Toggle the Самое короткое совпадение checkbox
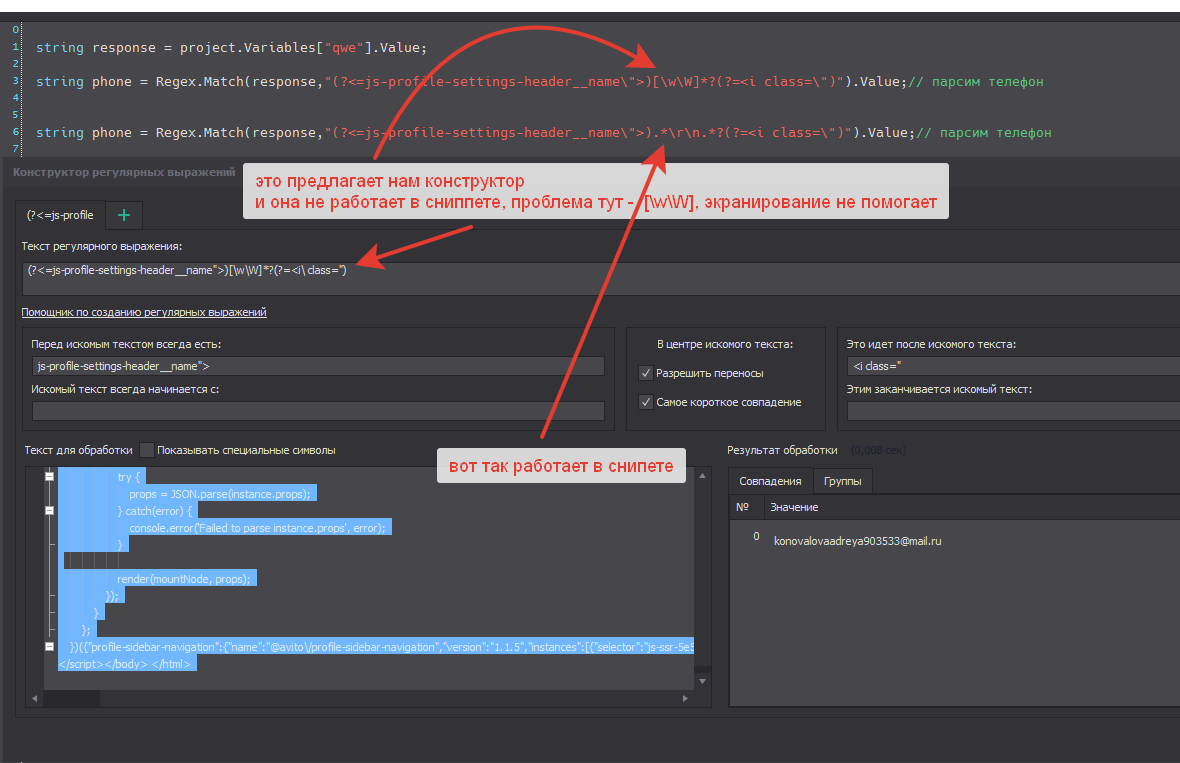This screenshot has width=1180, height=763. coord(645,402)
